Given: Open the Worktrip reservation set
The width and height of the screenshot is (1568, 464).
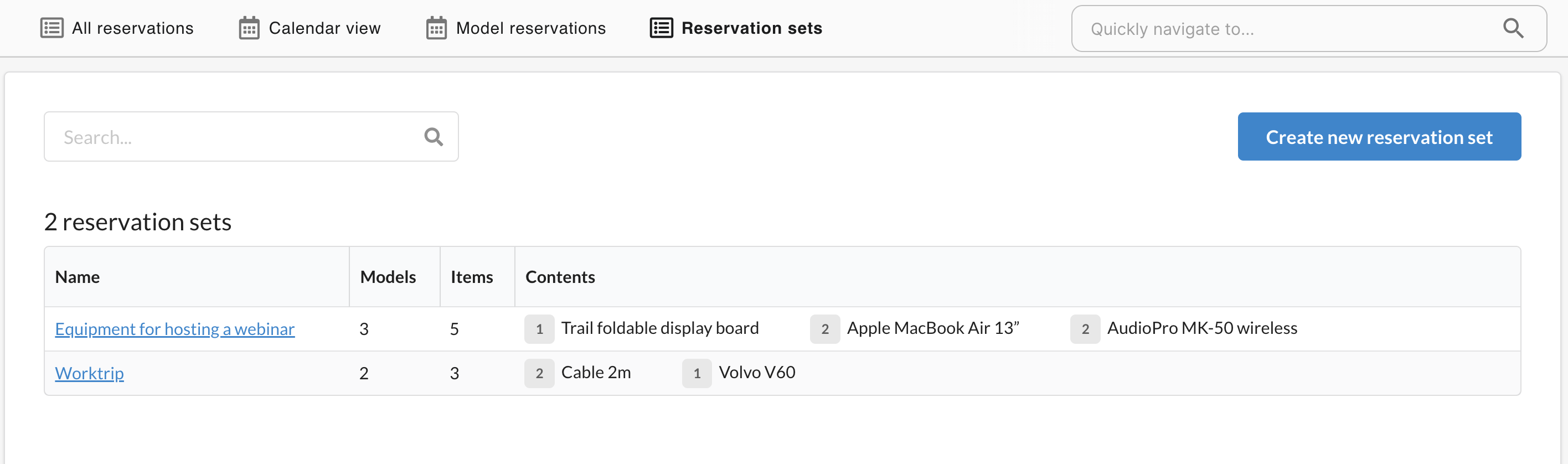Looking at the screenshot, I should (x=90, y=373).
